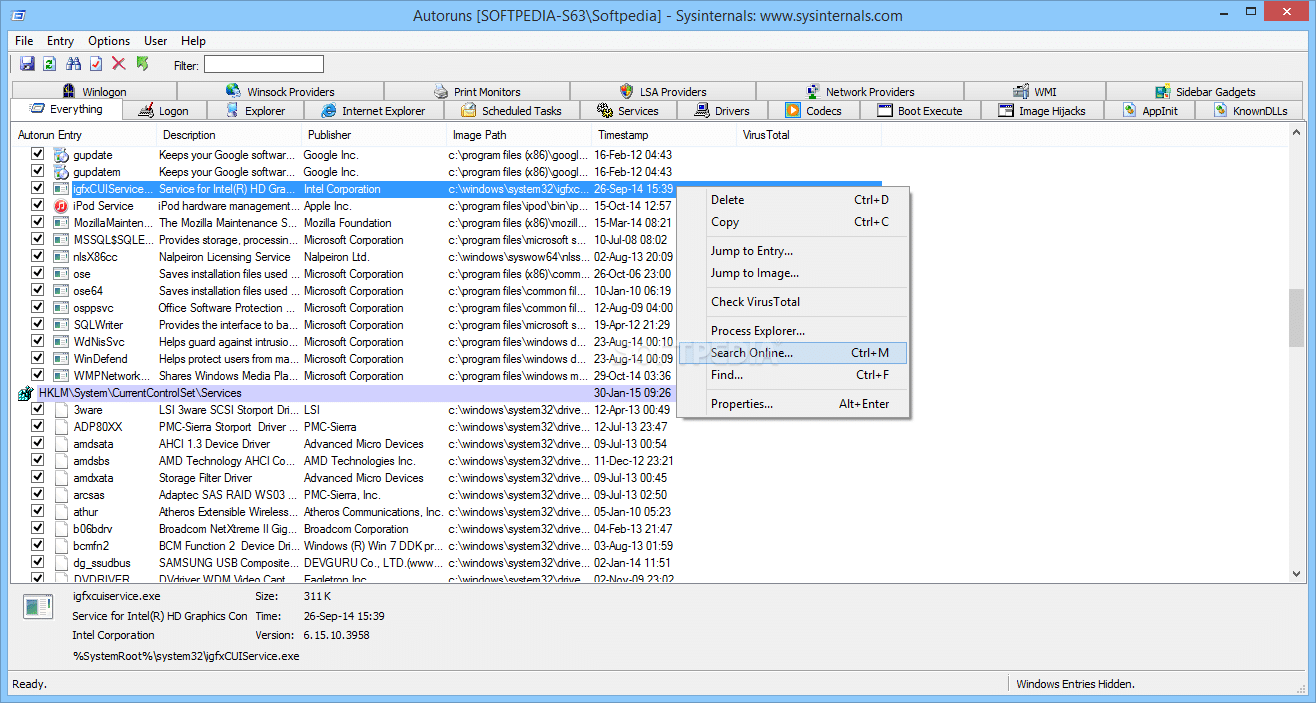Viewport: 1316px width, 703px height.
Task: Open the Winlogon tab
Action: pyautogui.click(x=94, y=91)
